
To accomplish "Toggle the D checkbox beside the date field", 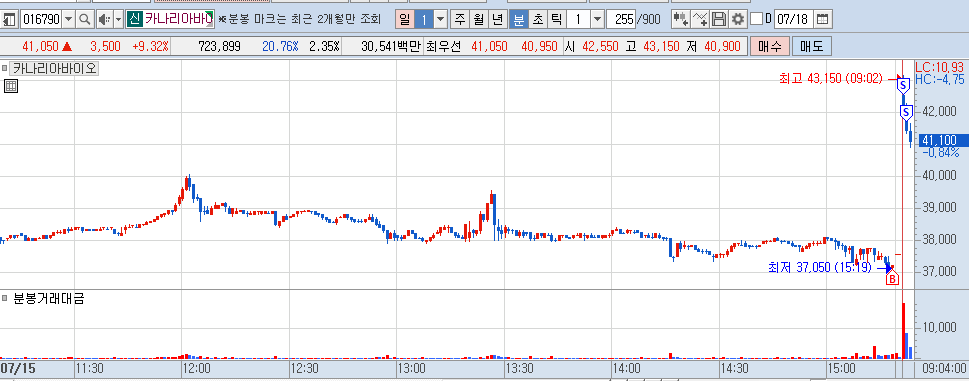I will (x=756, y=20).
